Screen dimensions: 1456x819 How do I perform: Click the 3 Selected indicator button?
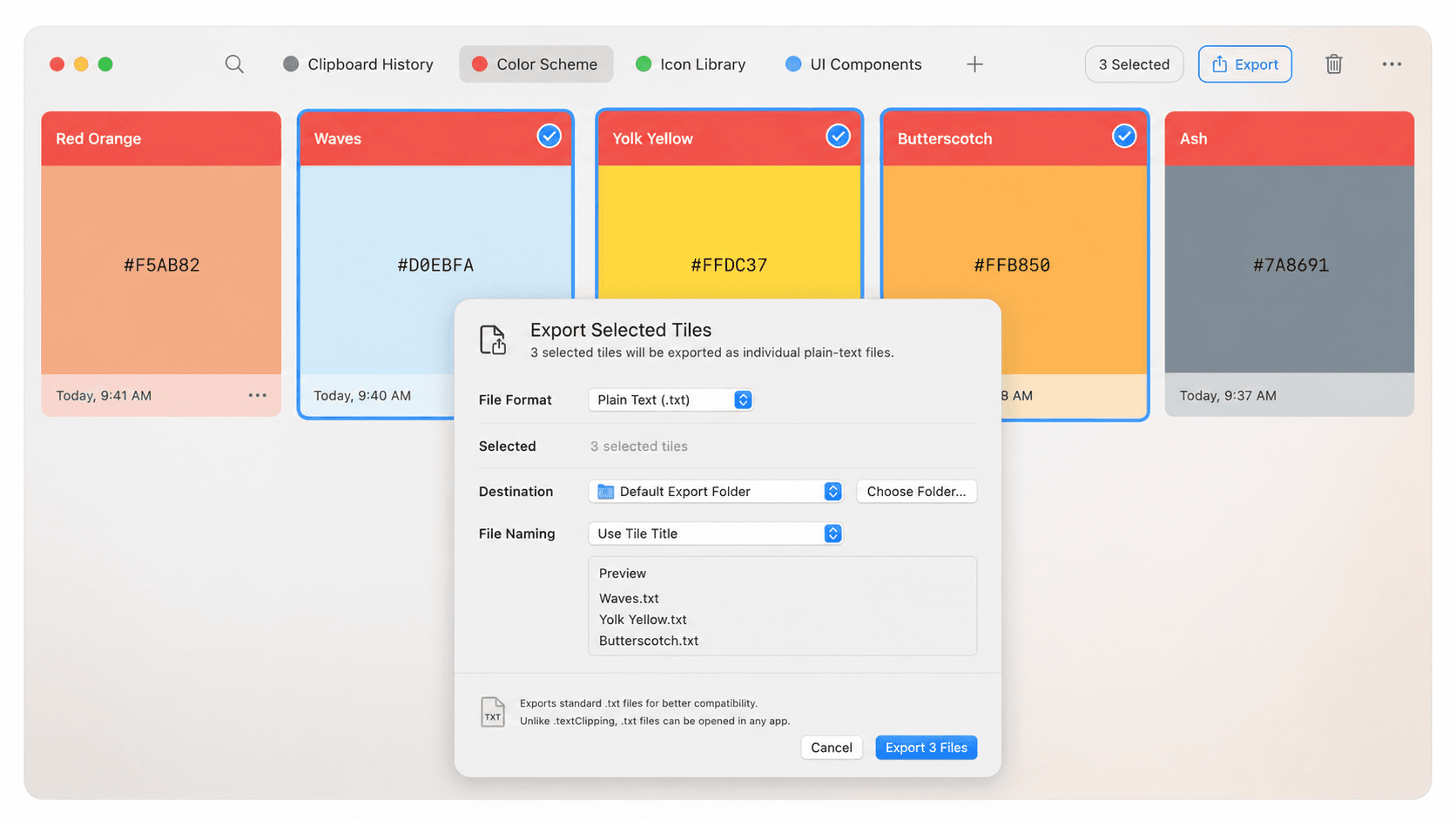click(1134, 64)
